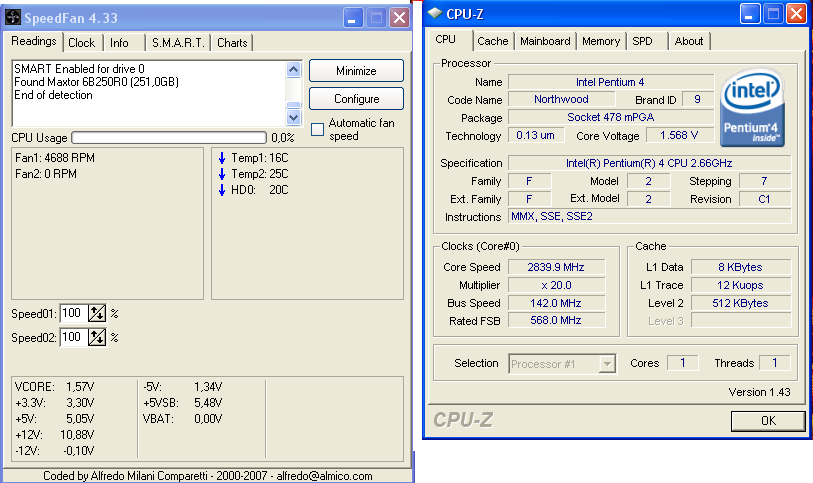Open the Charts tab in SpeedFan
The image size is (813, 483).
pos(232,43)
